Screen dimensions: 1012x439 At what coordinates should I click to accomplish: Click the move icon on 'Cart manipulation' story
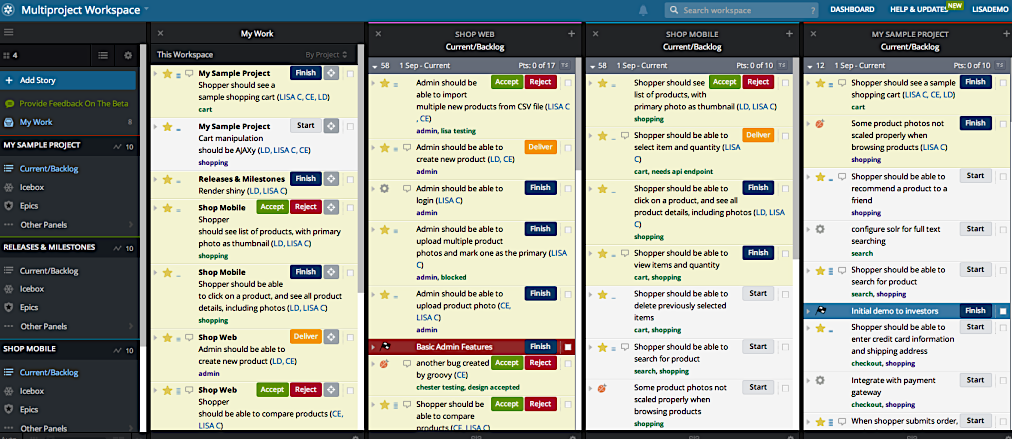(334, 126)
